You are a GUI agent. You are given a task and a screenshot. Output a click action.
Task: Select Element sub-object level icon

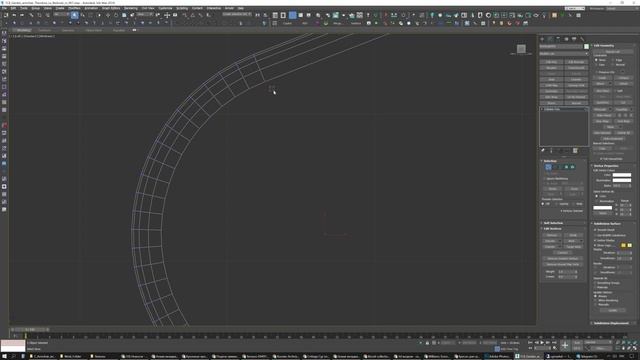tap(572, 167)
